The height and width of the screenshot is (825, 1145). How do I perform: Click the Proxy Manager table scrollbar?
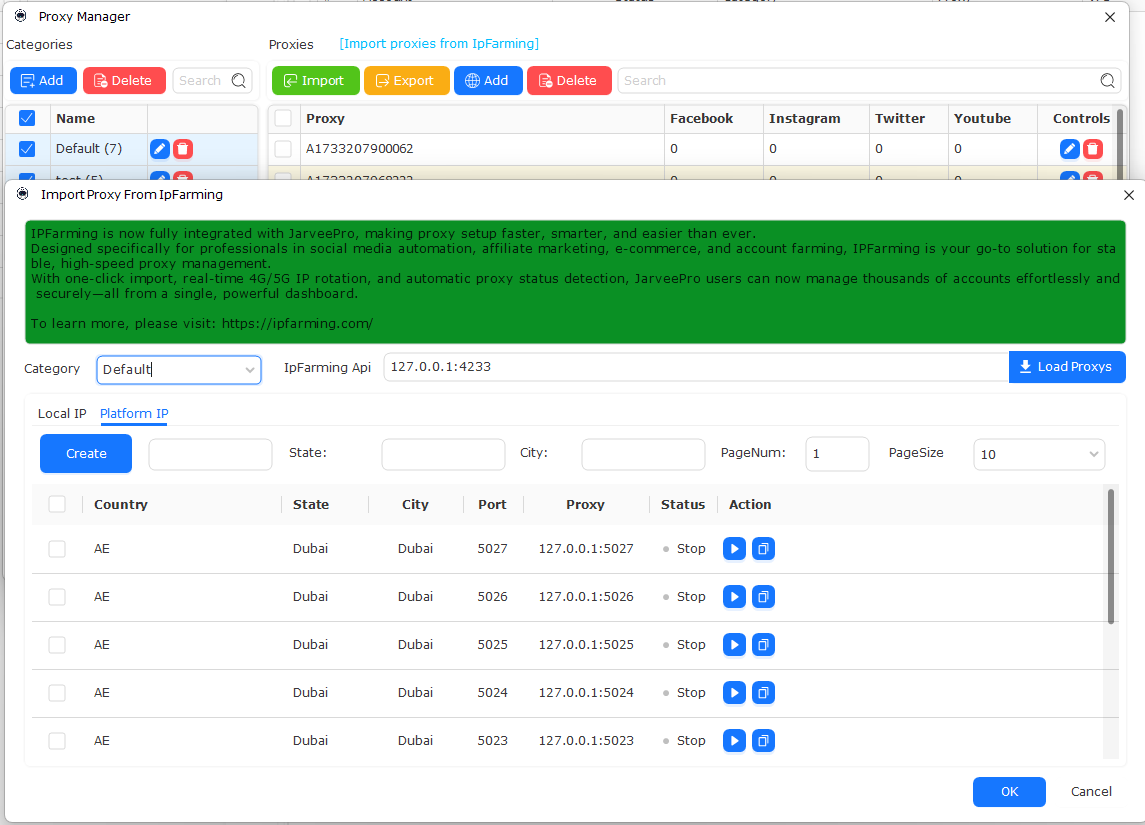[1119, 143]
